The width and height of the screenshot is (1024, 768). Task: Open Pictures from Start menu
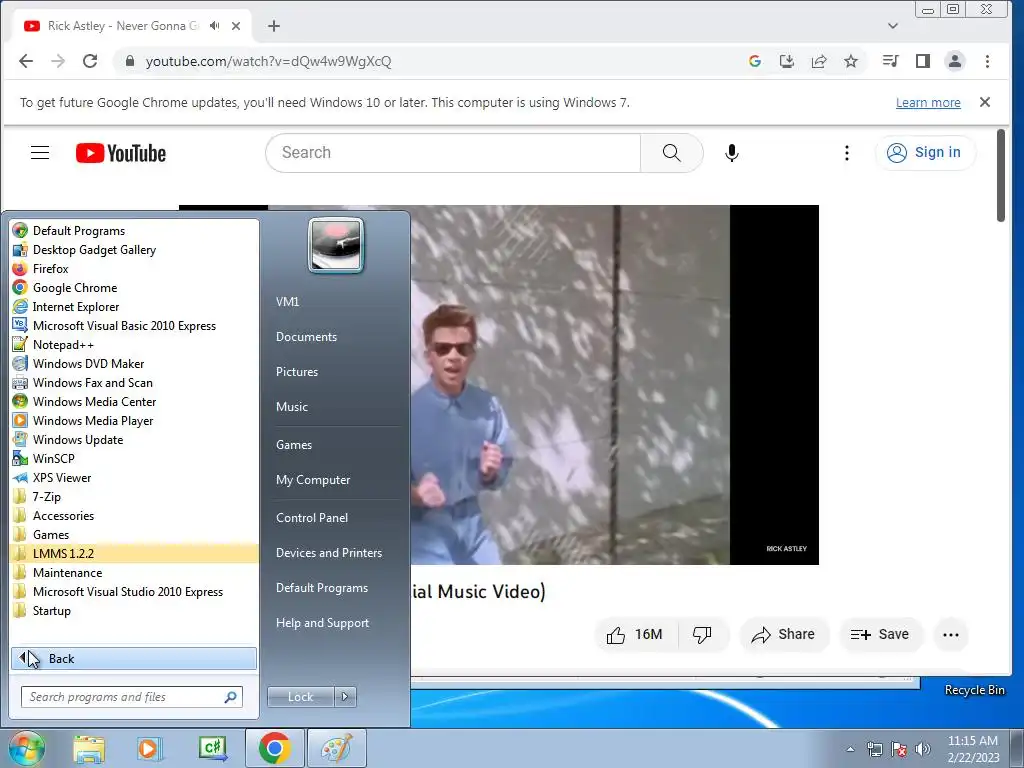[x=296, y=372]
